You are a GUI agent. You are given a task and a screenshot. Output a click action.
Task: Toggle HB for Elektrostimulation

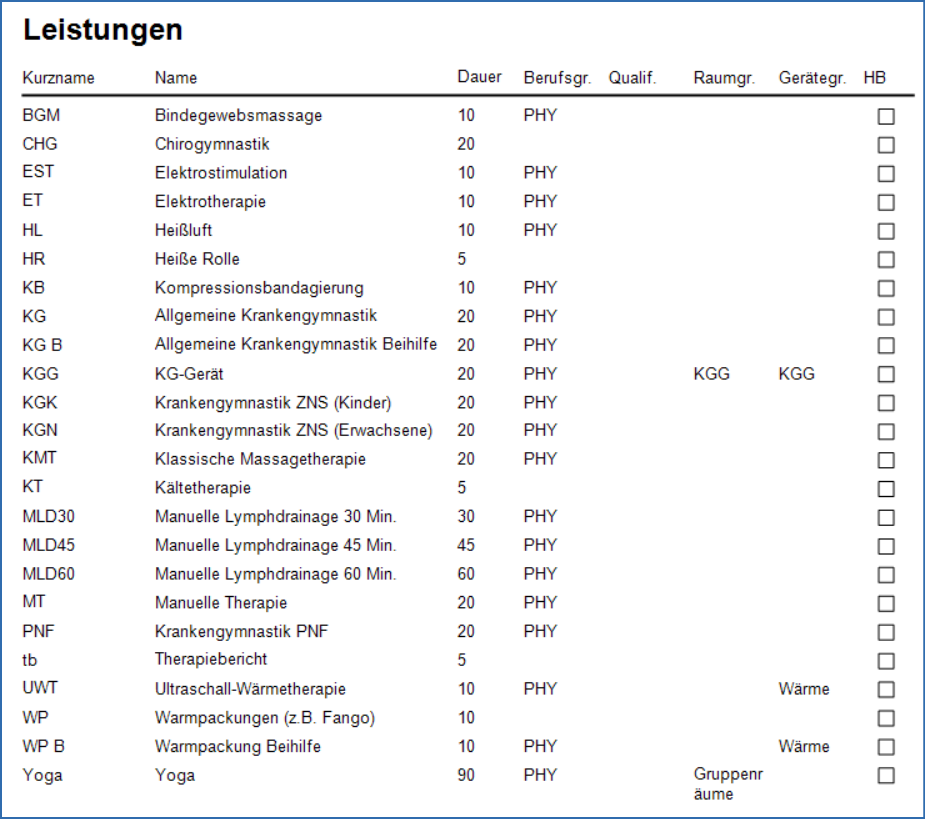click(x=884, y=172)
